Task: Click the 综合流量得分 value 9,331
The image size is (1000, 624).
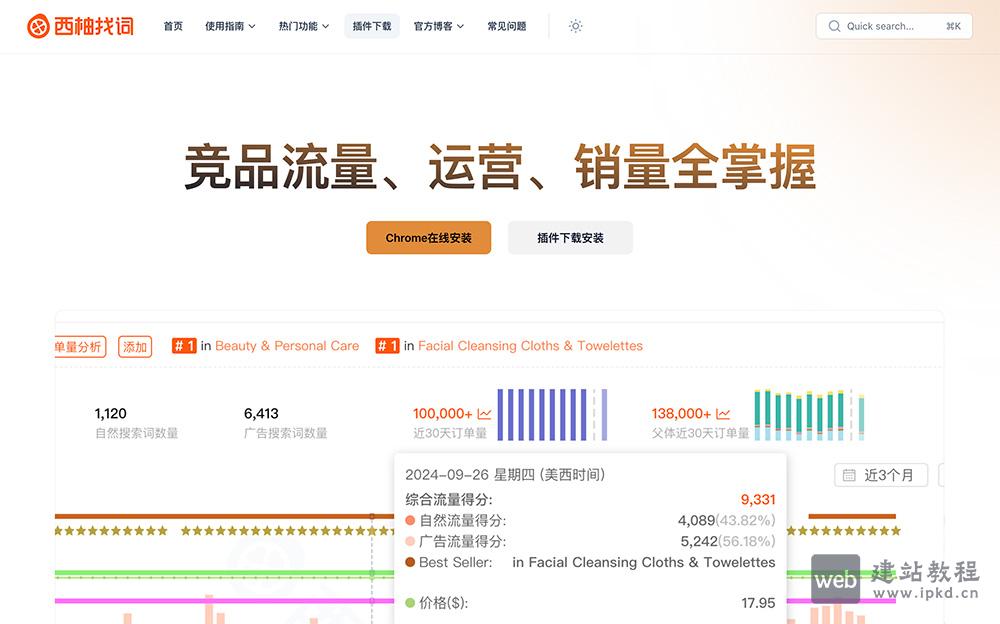Action: [x=758, y=500]
